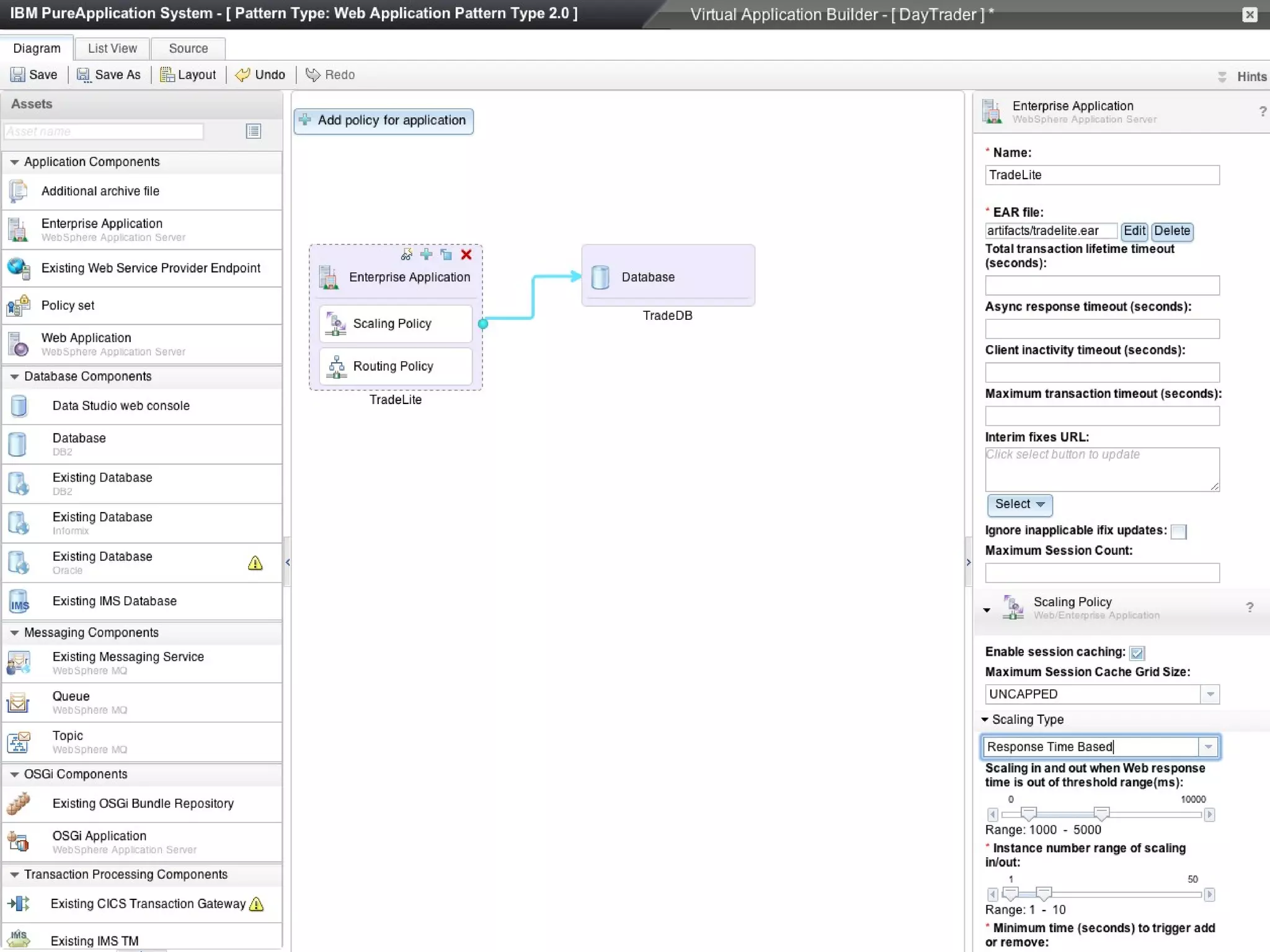Image resolution: width=1270 pixels, height=952 pixels.
Task: Click the Edit button for EAR file
Action: pyautogui.click(x=1134, y=231)
